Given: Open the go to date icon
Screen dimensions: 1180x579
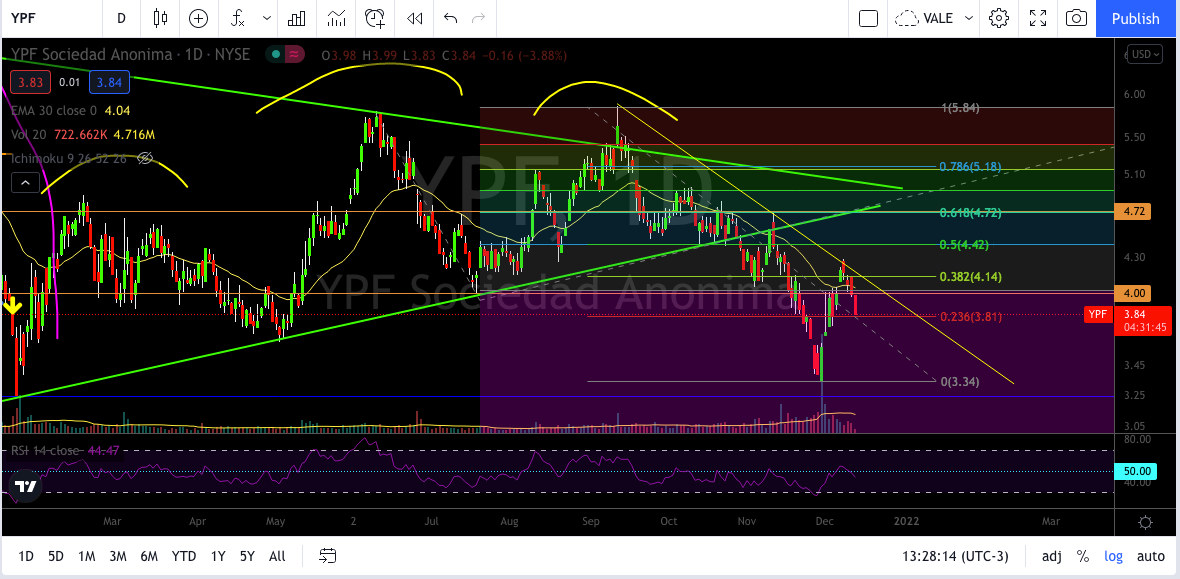Looking at the screenshot, I should click(x=327, y=556).
